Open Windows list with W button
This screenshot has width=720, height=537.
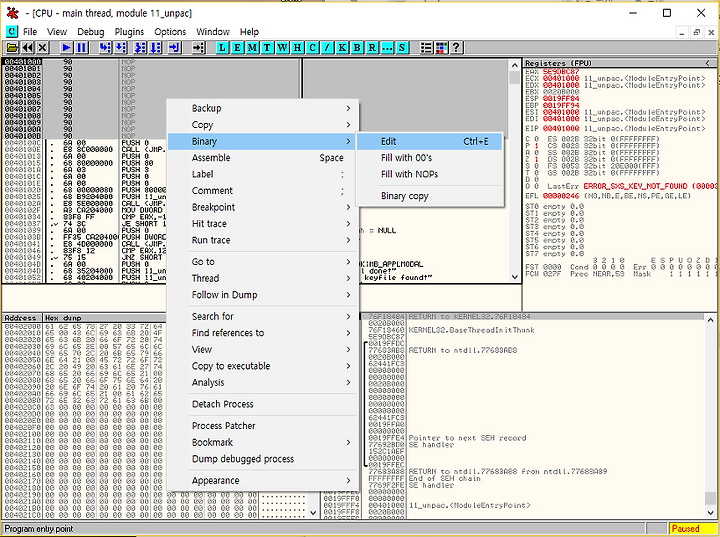tap(282, 47)
